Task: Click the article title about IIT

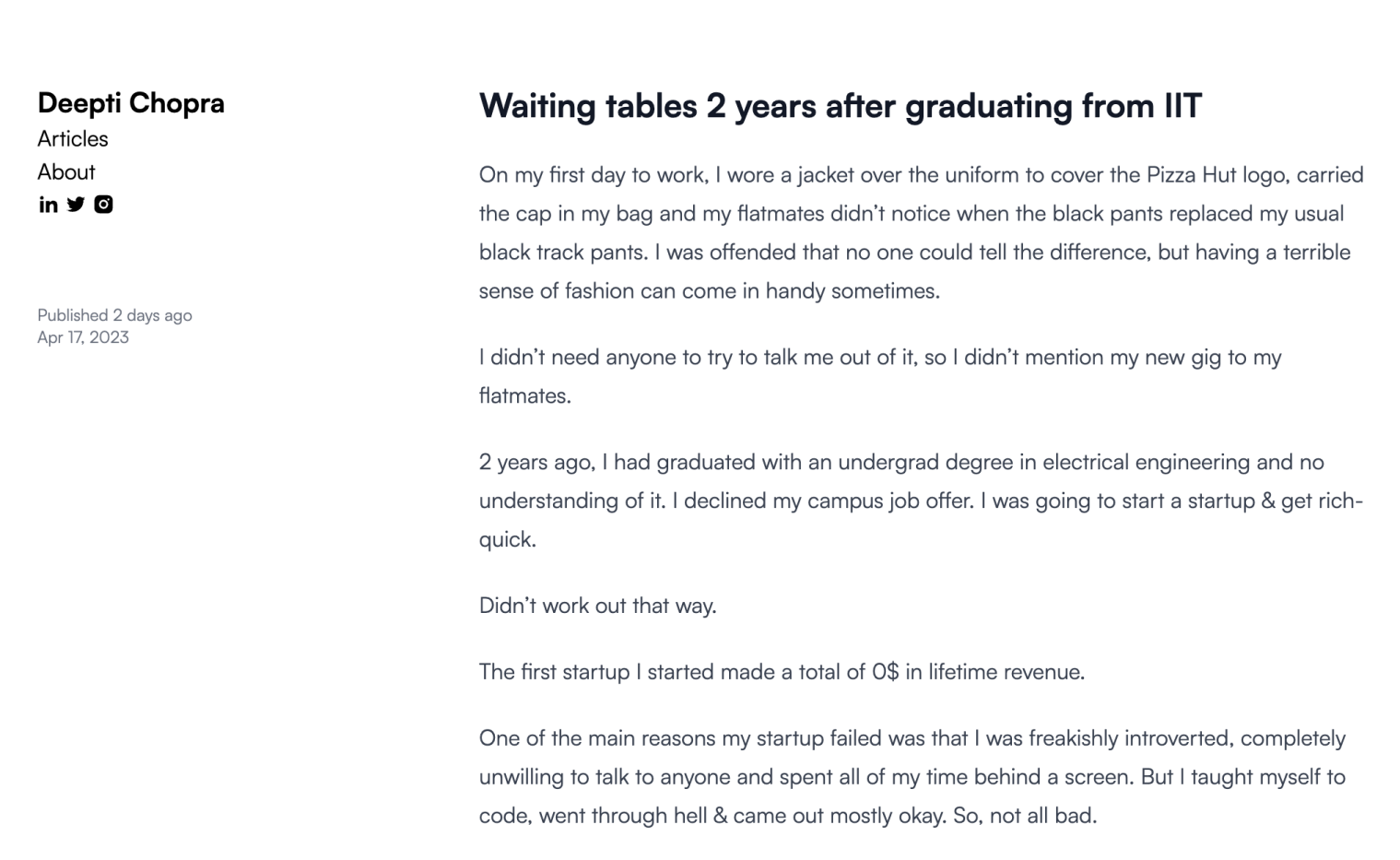Action: [x=841, y=106]
